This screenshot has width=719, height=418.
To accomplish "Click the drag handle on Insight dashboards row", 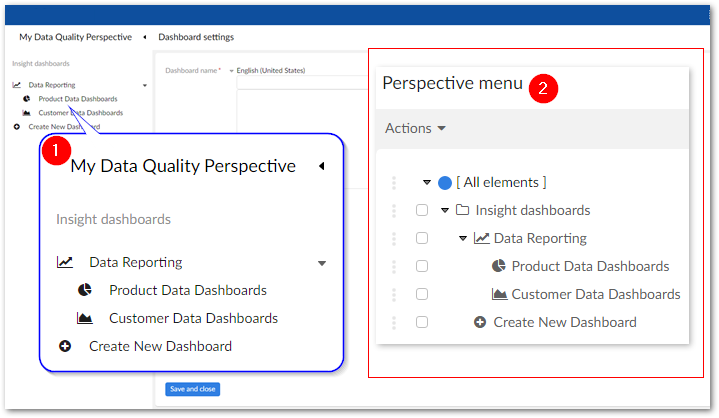I will [x=394, y=210].
